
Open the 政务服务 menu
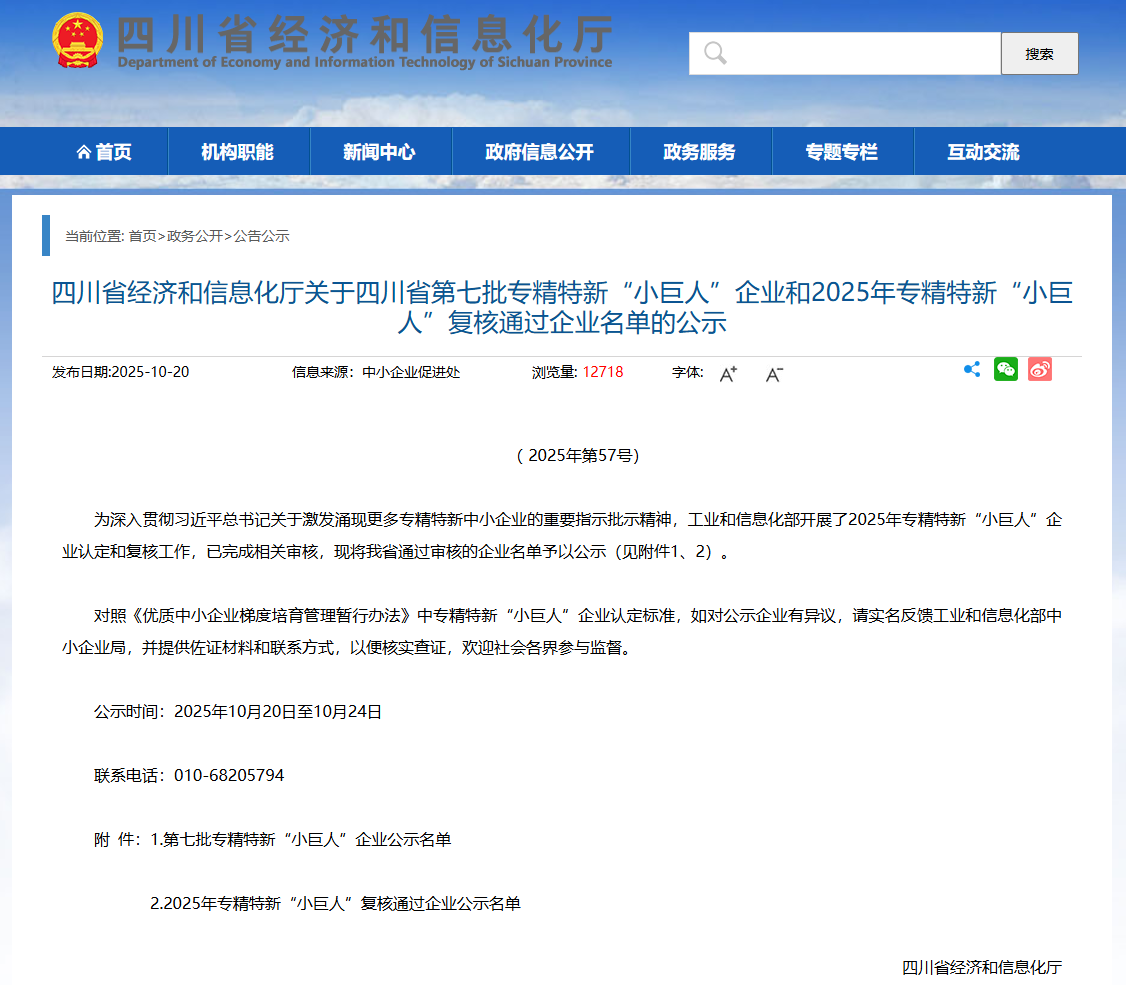pos(699,152)
